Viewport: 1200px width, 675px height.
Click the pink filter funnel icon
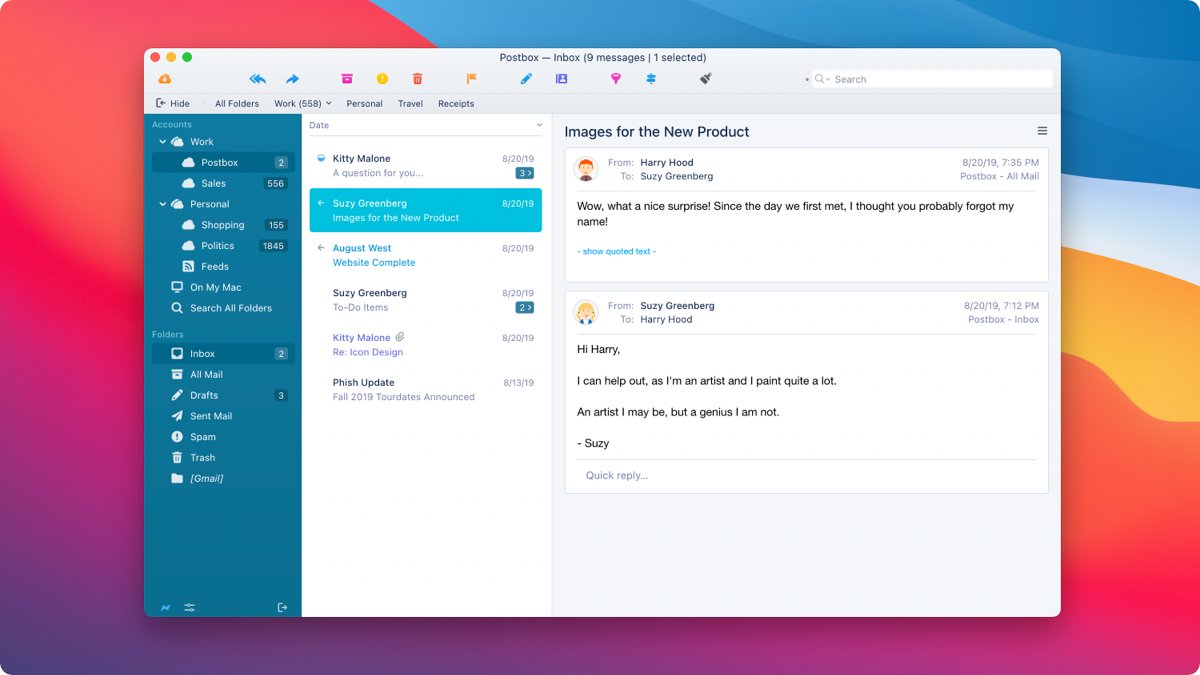pyautogui.click(x=616, y=79)
